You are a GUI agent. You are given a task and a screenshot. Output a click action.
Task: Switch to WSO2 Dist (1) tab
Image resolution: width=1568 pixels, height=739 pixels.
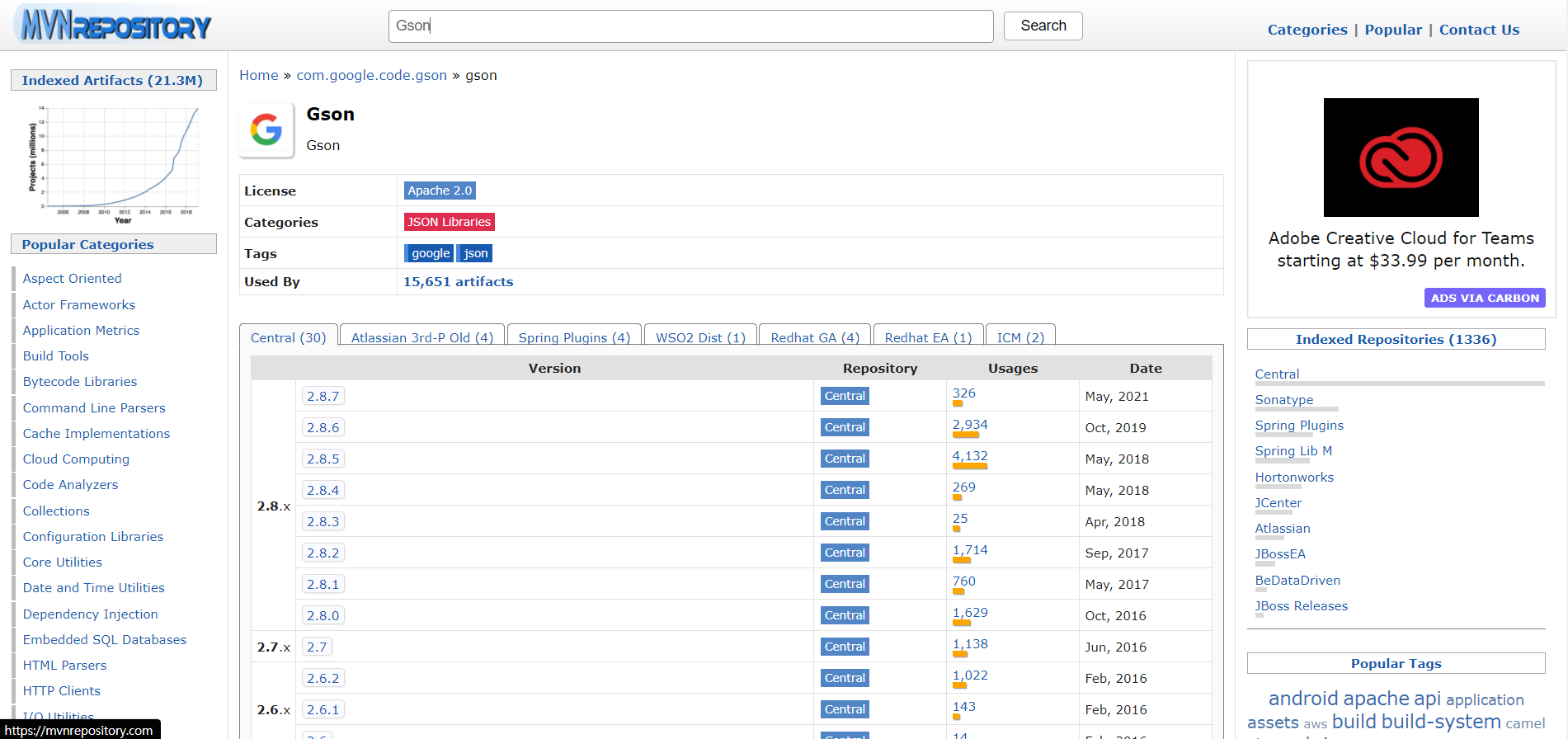point(700,337)
